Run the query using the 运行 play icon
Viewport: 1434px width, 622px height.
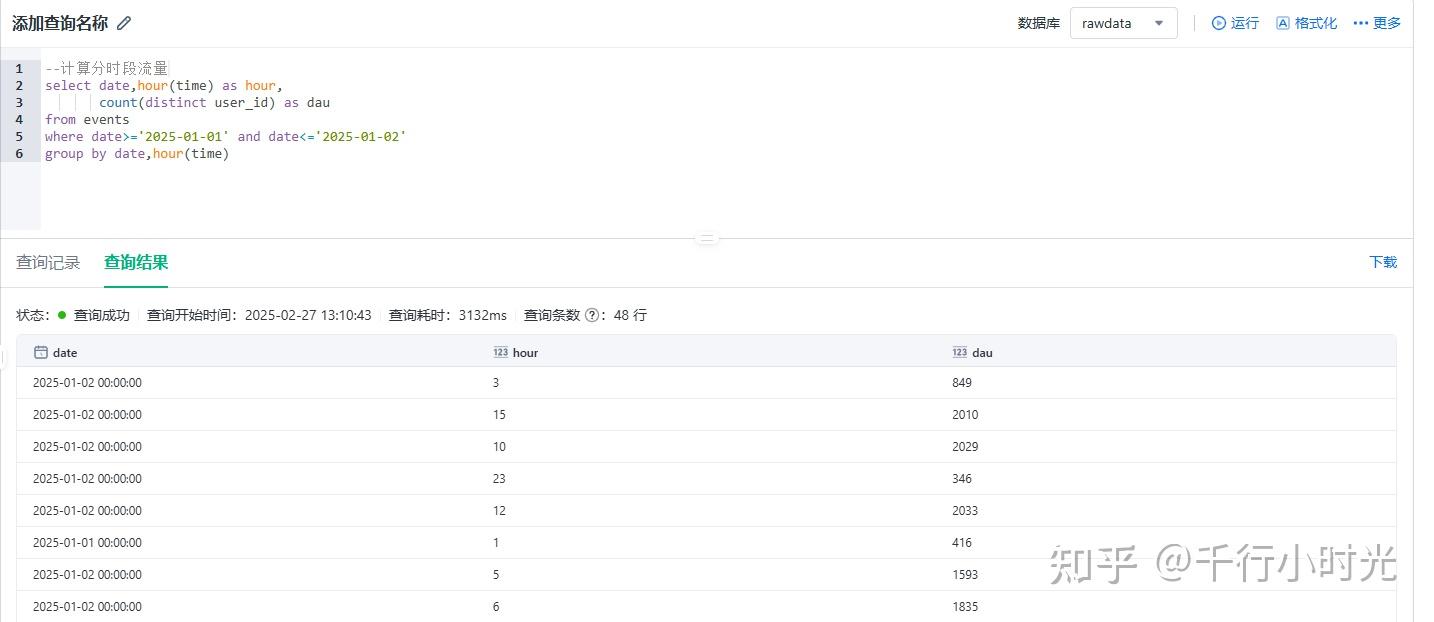point(1219,22)
